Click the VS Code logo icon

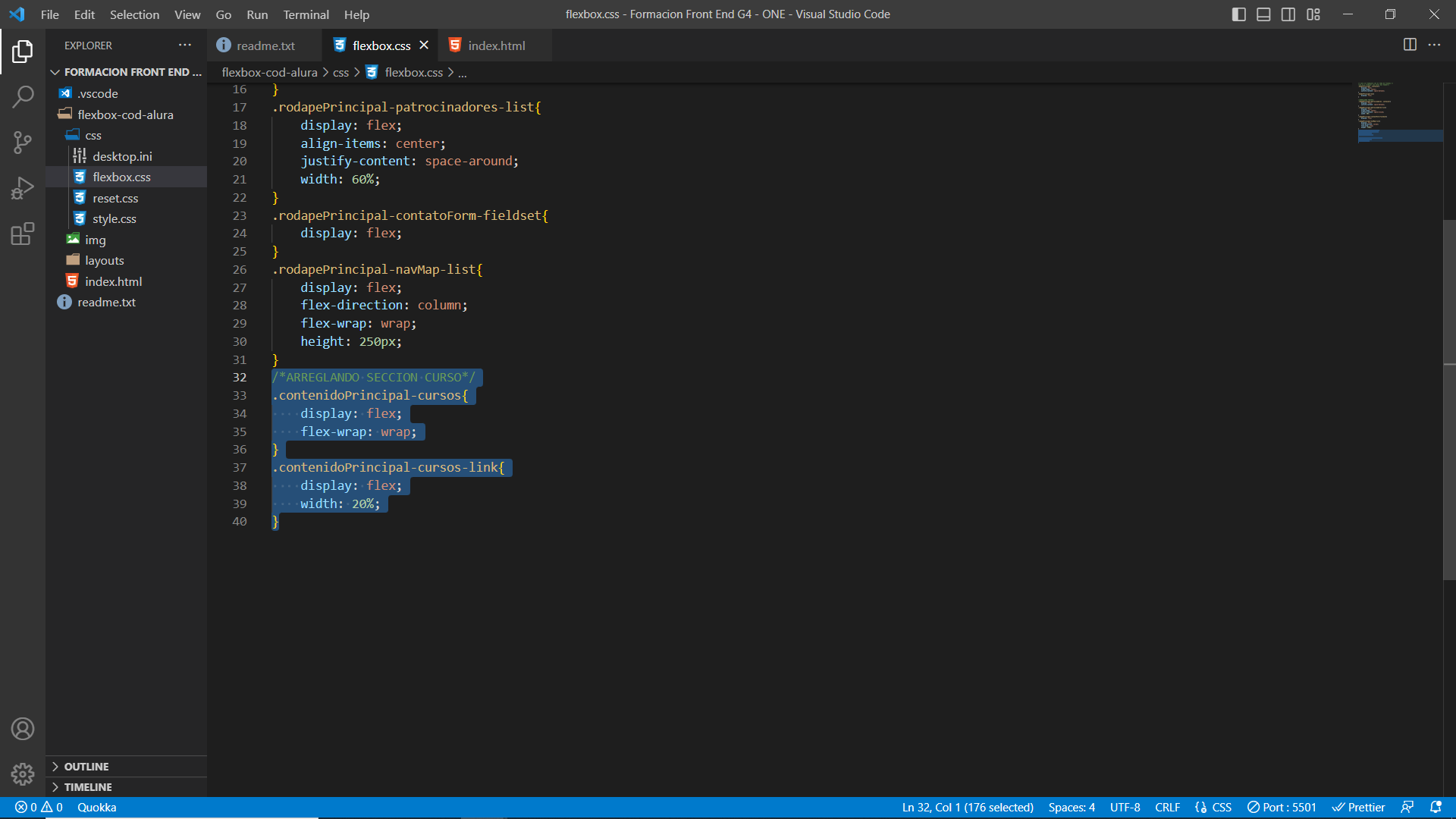17,14
